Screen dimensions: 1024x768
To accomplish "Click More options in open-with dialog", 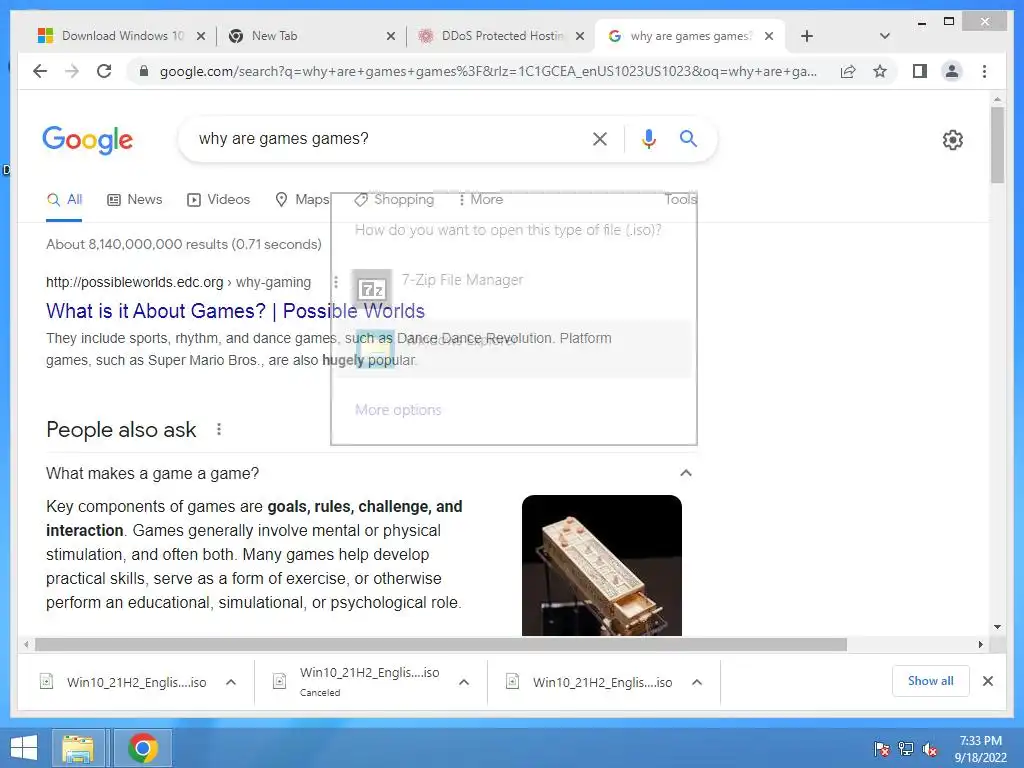I will (x=398, y=409).
